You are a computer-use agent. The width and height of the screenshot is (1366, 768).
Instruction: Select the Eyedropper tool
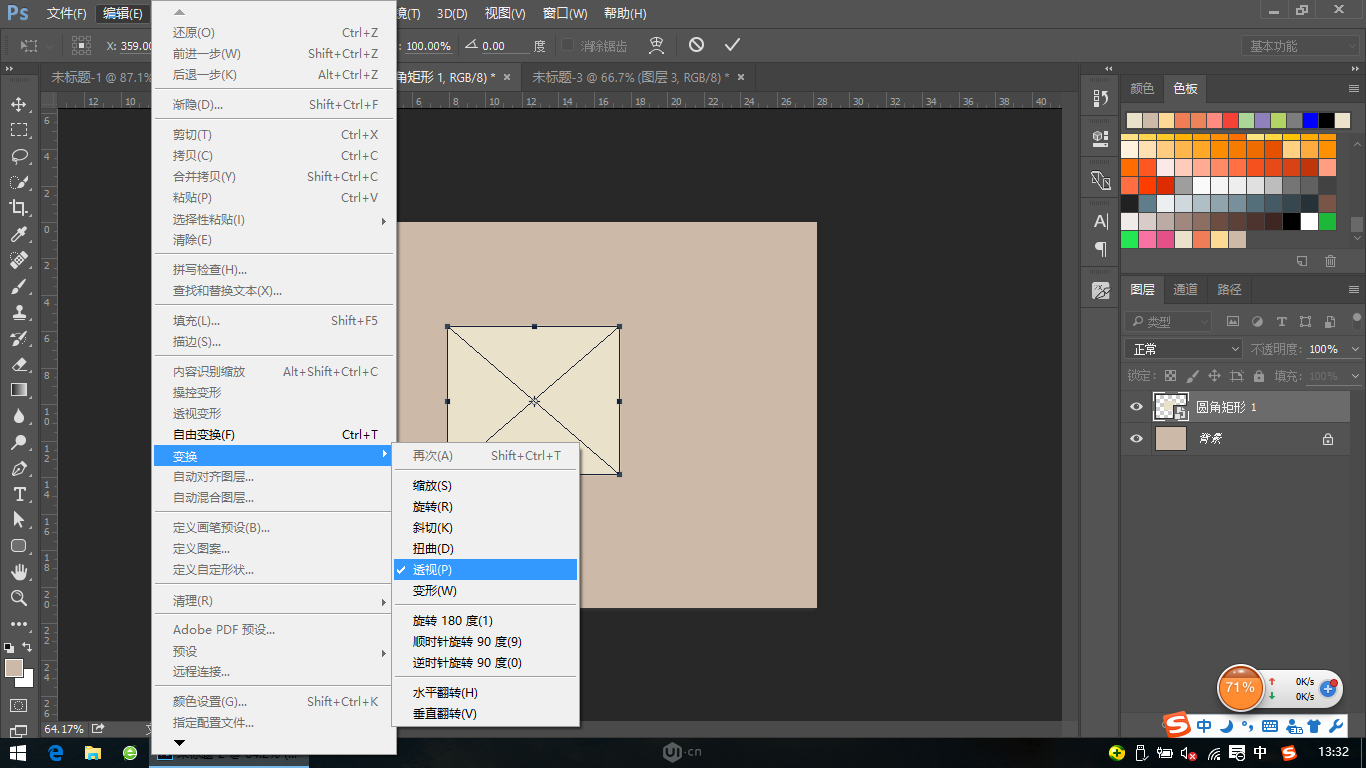coord(19,234)
